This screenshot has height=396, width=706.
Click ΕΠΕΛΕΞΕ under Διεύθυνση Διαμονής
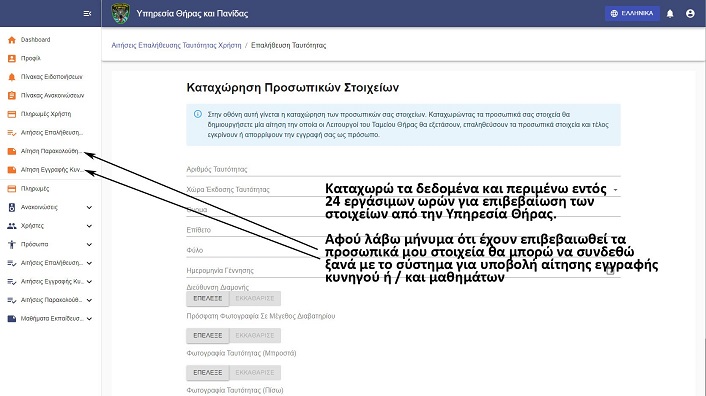click(208, 298)
